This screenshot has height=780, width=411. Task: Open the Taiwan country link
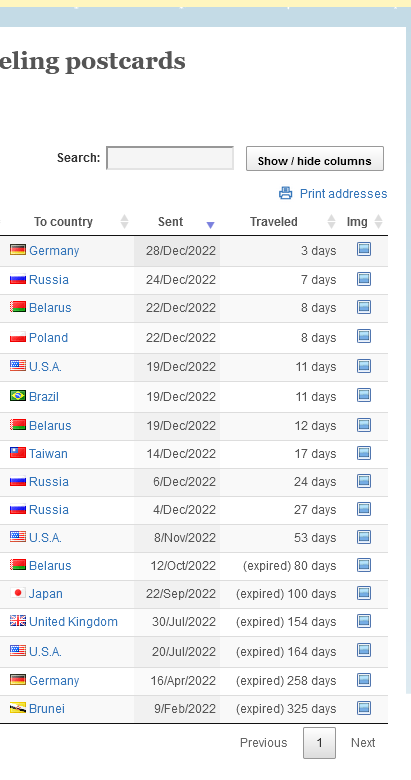point(48,454)
